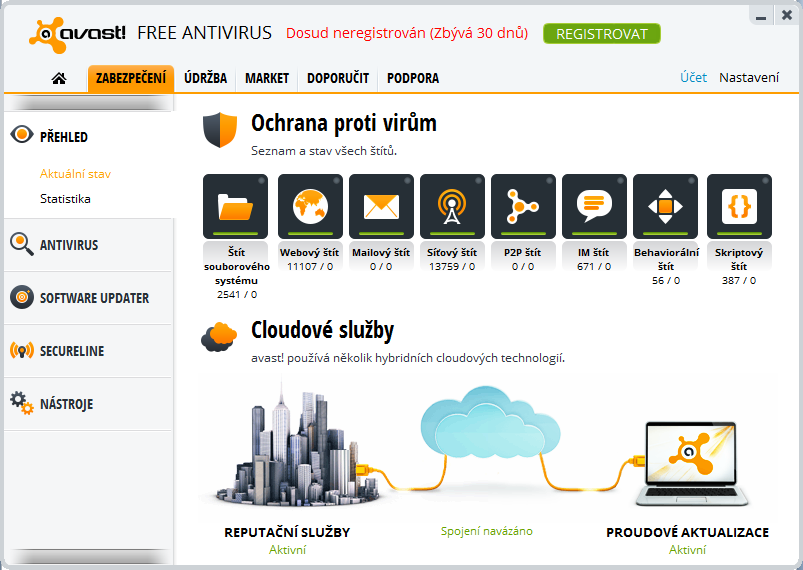803x570 pixels.
Task: Open the Nastavení settings link
Action: click(x=749, y=77)
